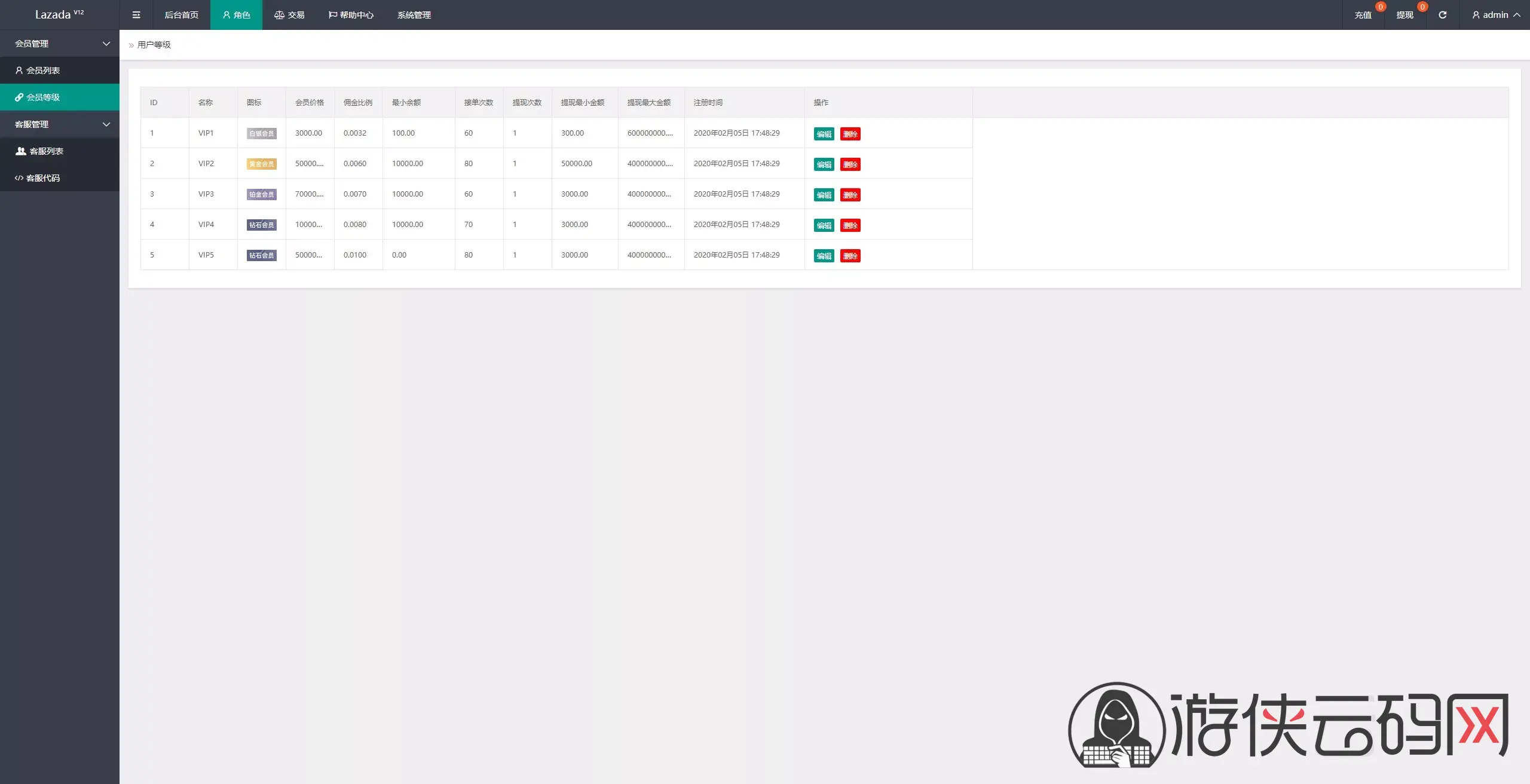The width and height of the screenshot is (1530, 784).
Task: Click the VIP1 白银会员 icon badge
Action: coord(261,134)
